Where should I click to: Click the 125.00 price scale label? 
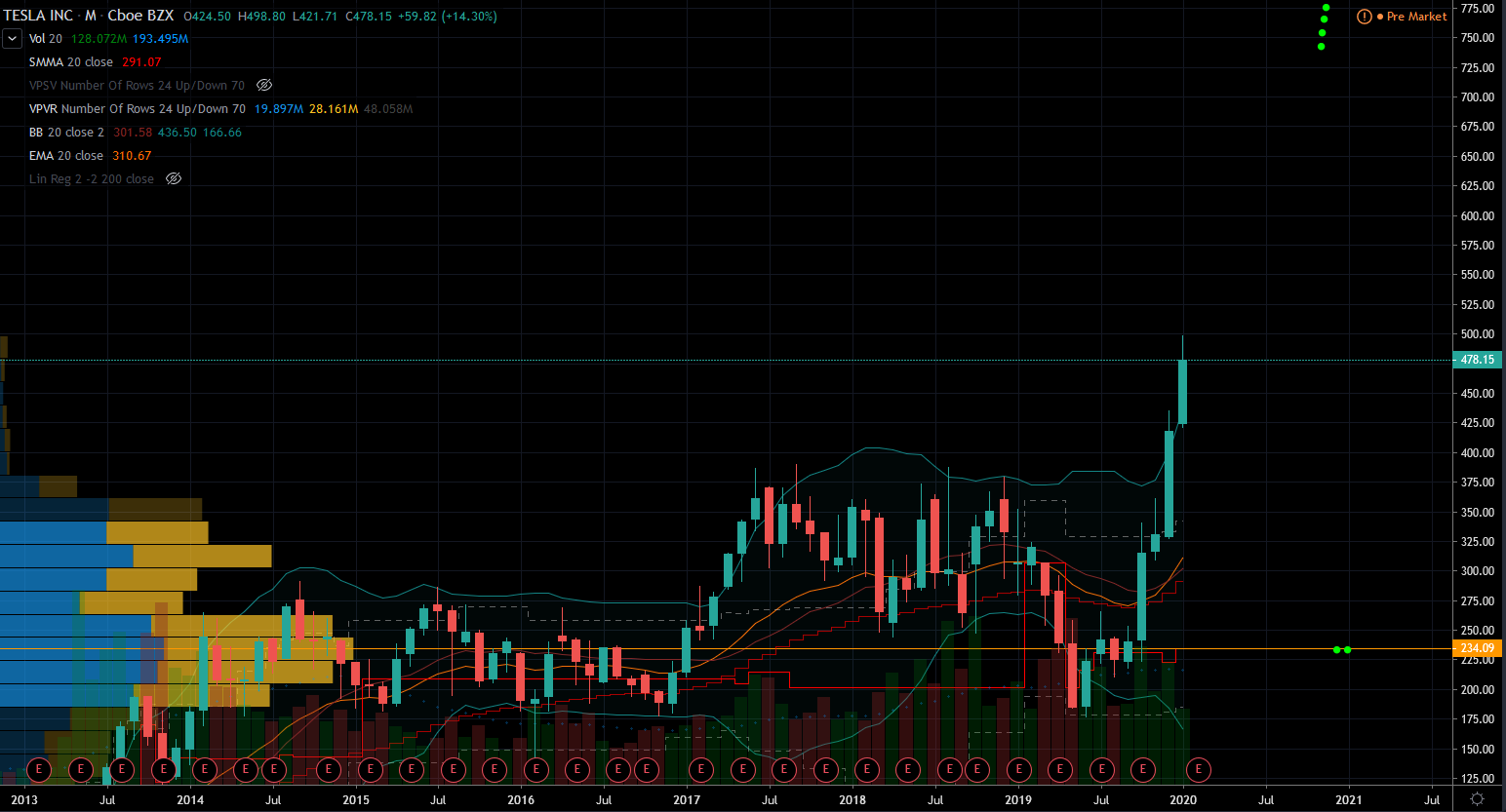pos(1478,779)
